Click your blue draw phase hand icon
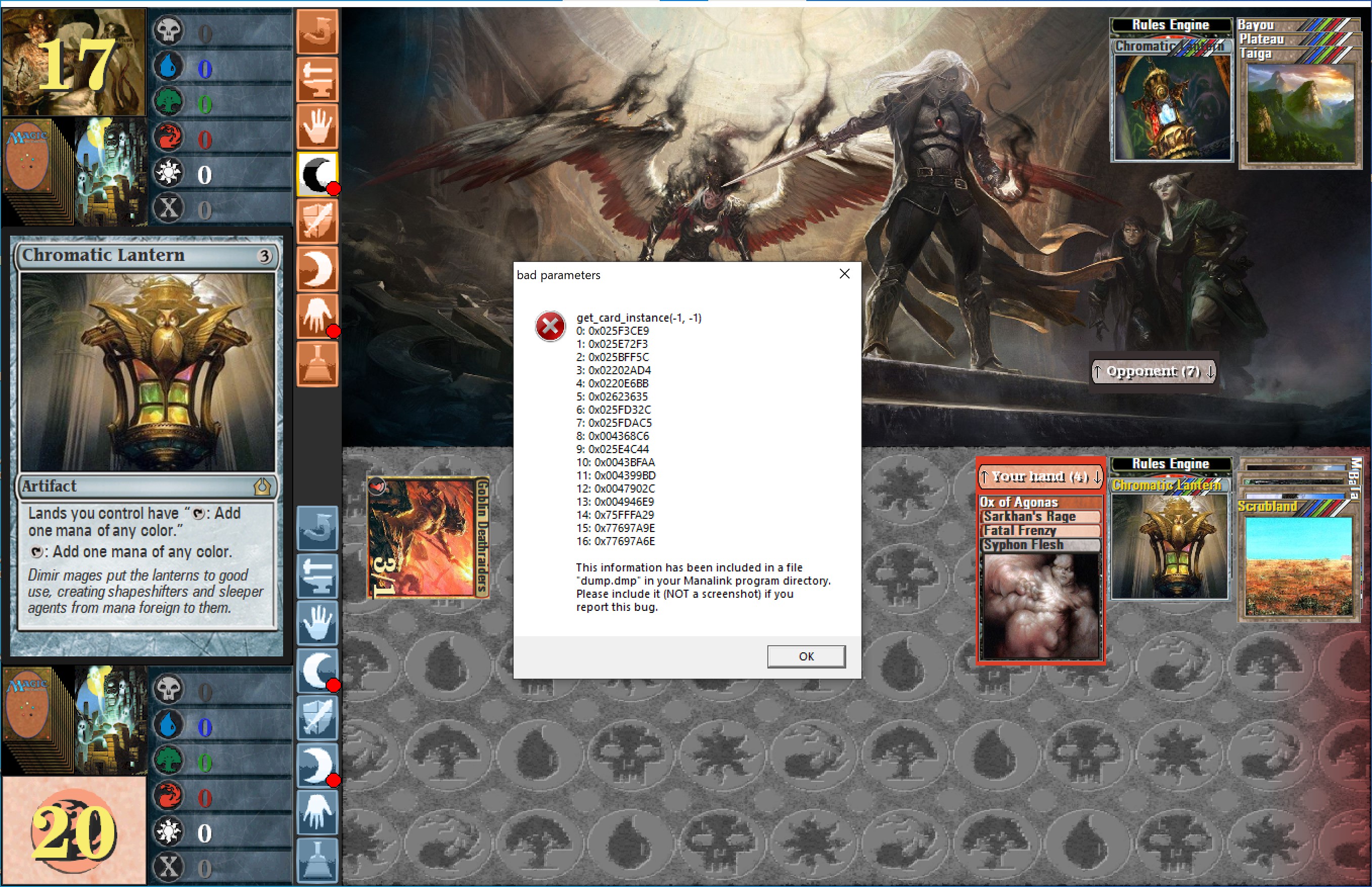Viewport: 1372px width, 887px height. tap(317, 623)
